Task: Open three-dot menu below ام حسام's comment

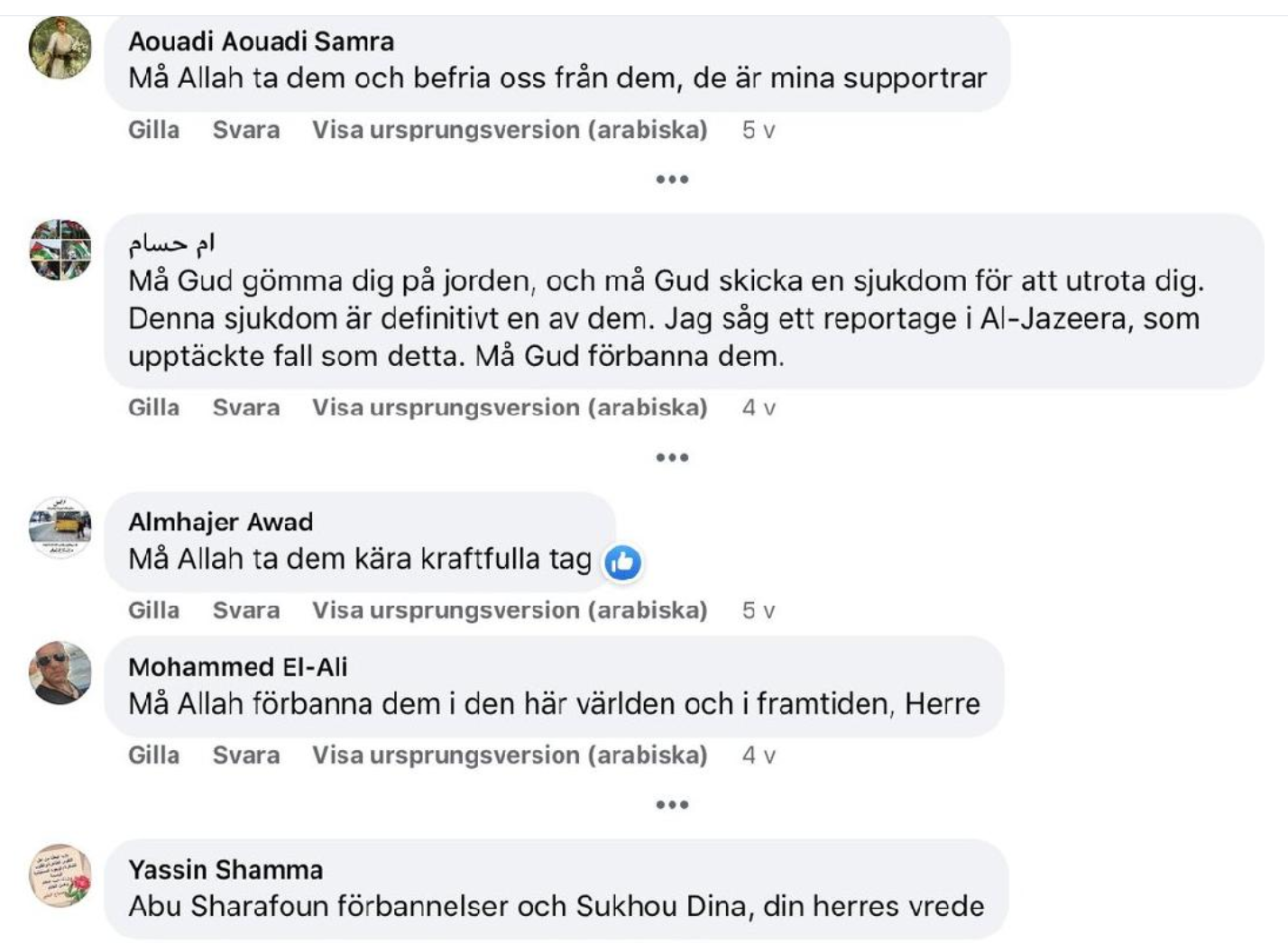Action: point(672,458)
